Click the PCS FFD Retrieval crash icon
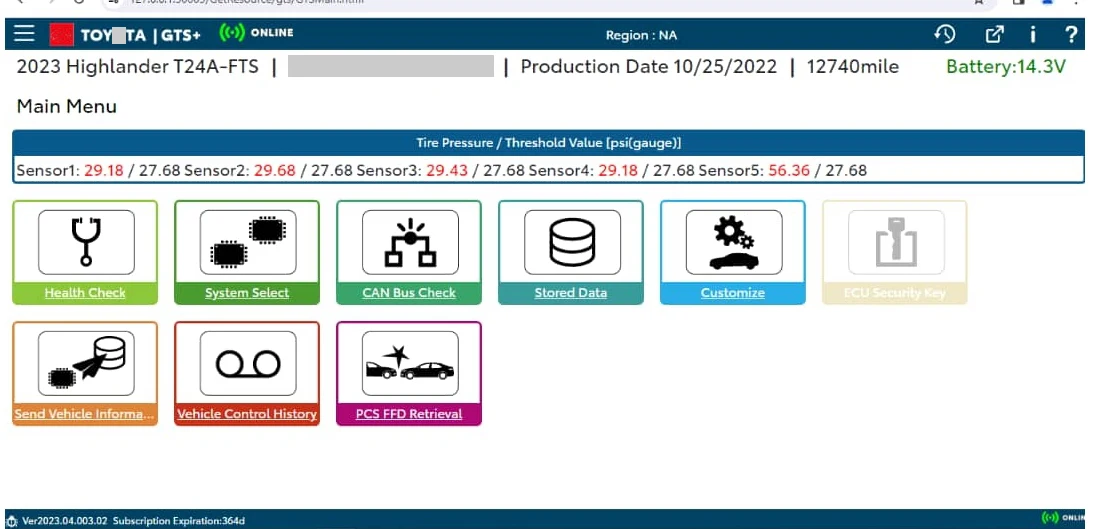 point(410,363)
